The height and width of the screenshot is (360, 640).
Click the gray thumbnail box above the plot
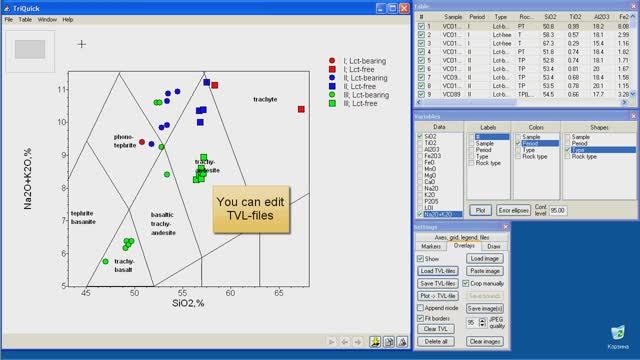[x=30, y=49]
